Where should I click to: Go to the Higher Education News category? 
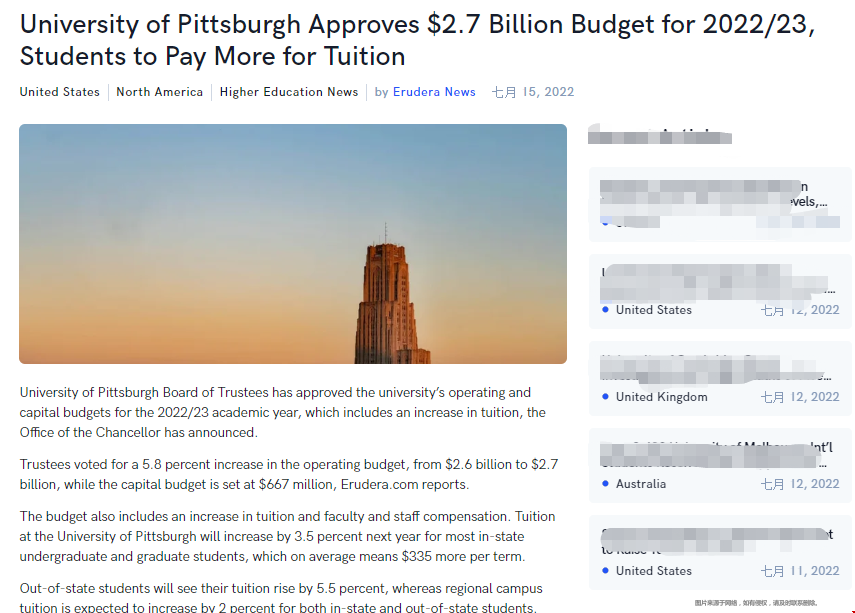pyautogui.click(x=288, y=92)
